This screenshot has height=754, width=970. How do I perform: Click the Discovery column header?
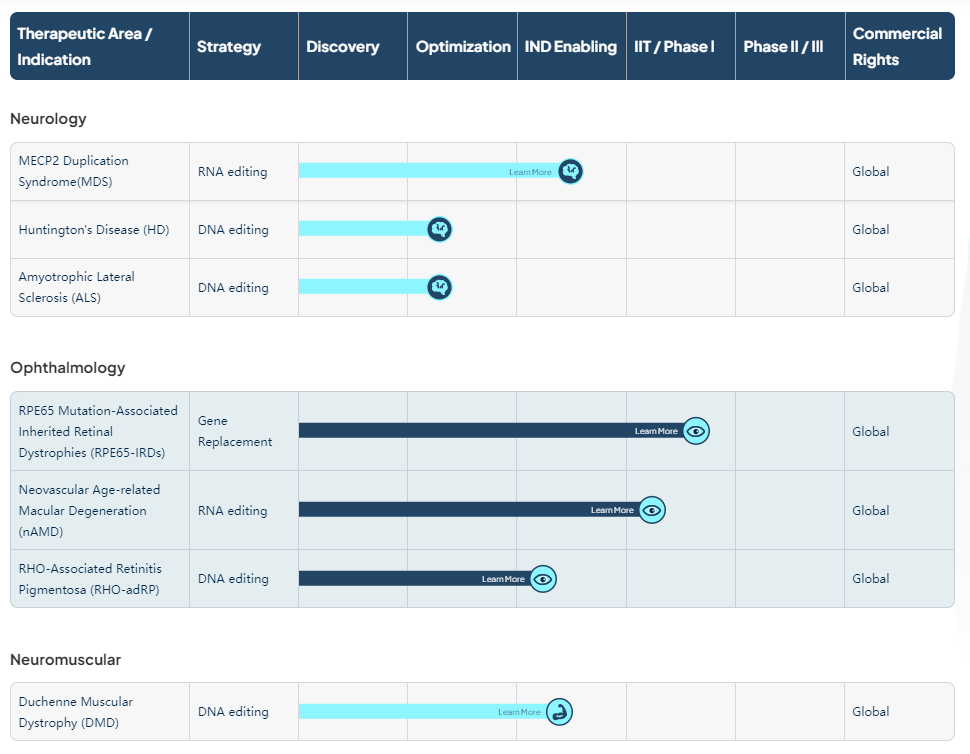(x=342, y=47)
